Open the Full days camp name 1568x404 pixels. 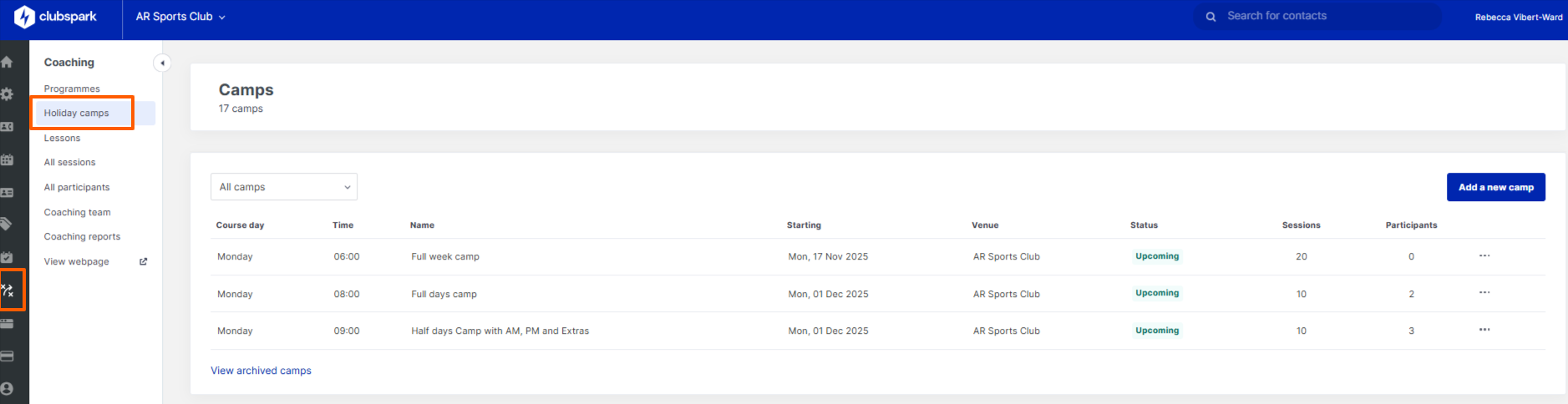444,294
